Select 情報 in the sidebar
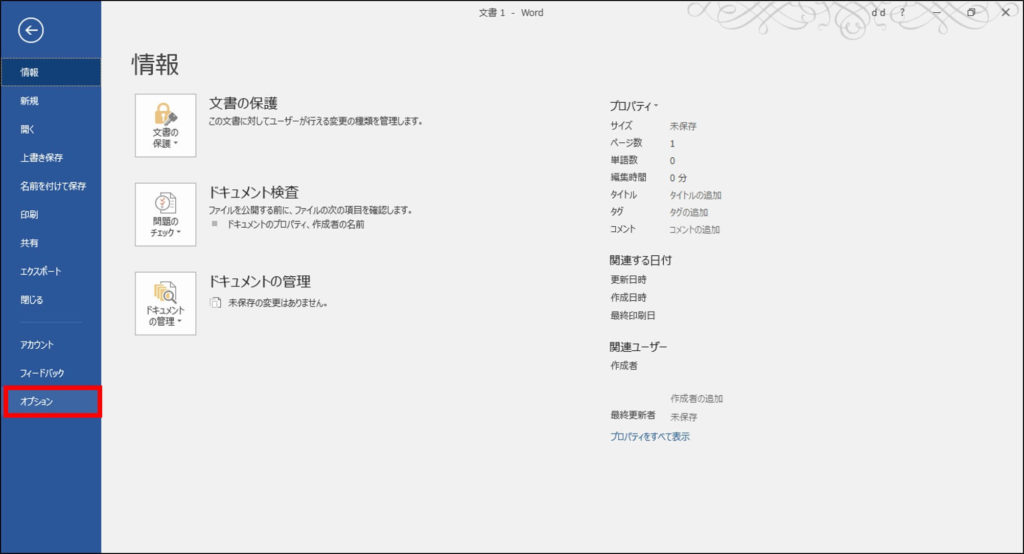The image size is (1024, 554). tap(50, 72)
